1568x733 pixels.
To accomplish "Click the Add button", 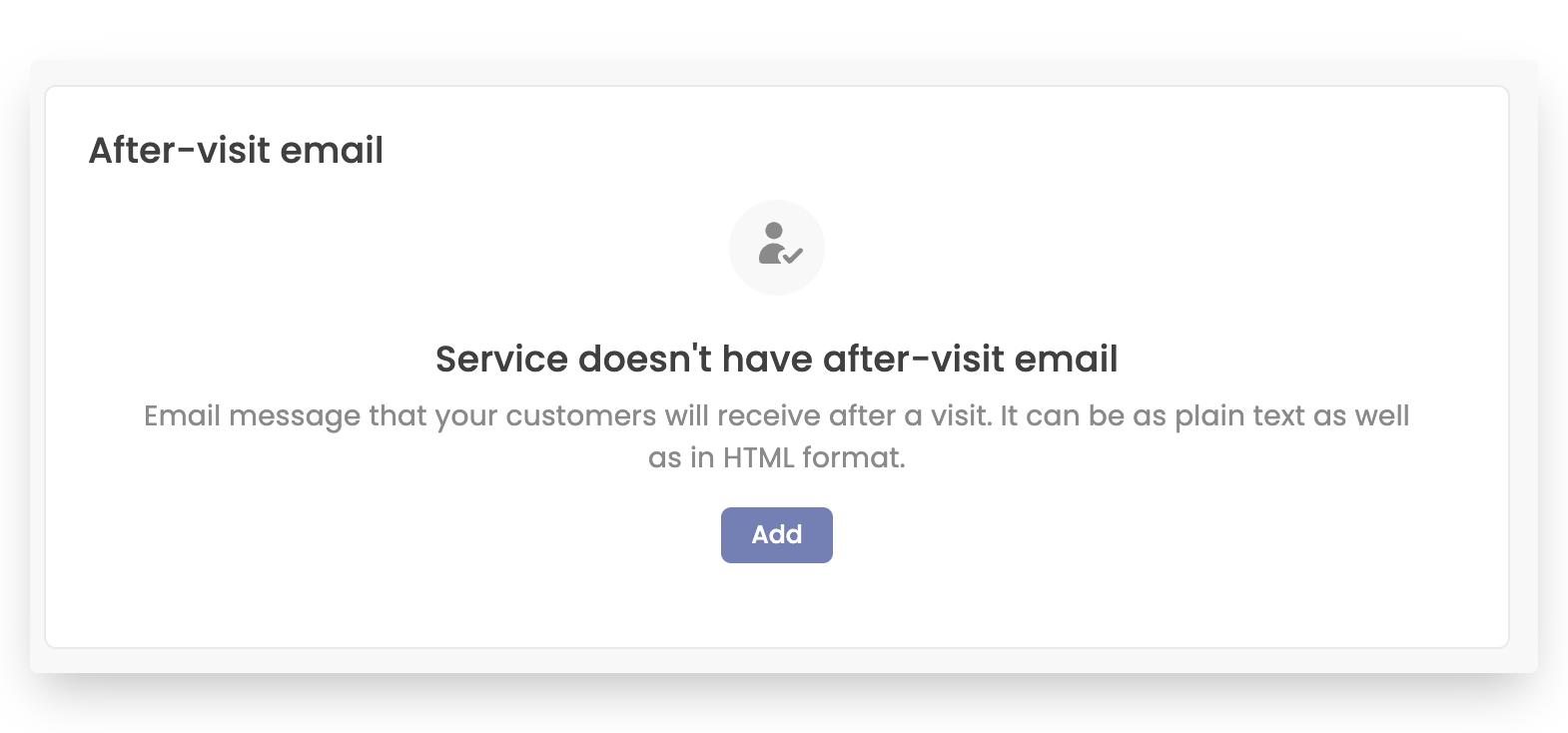I will click(x=776, y=535).
